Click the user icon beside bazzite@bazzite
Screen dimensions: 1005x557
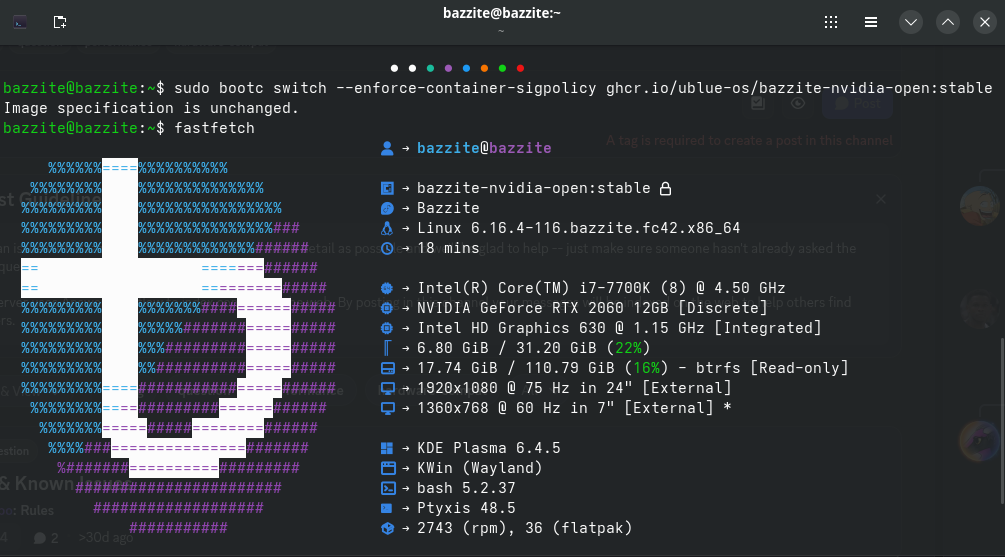(x=386, y=148)
